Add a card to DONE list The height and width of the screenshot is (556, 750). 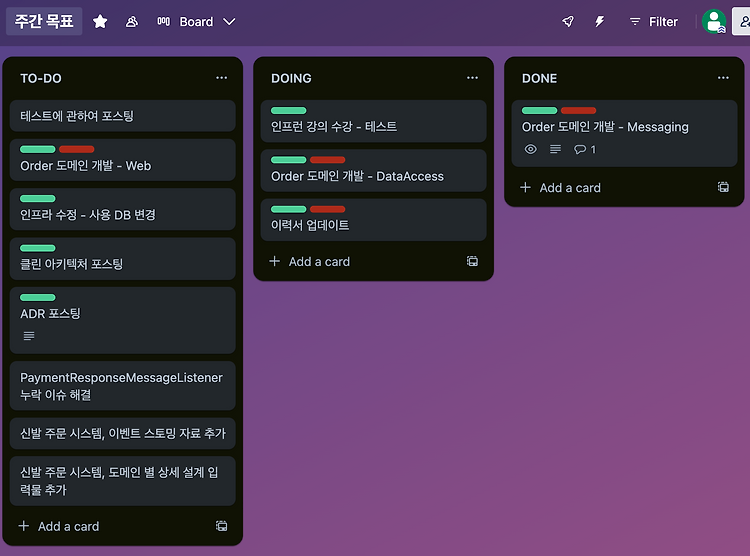[561, 188]
